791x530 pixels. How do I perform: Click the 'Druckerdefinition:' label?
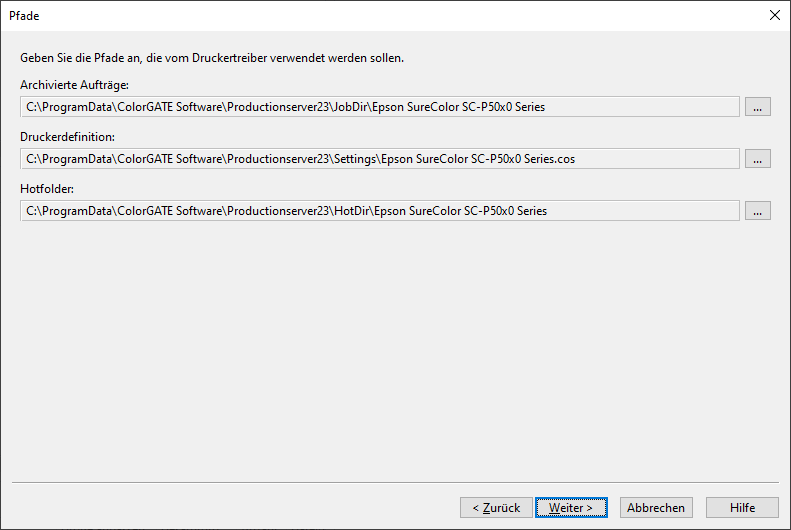(x=68, y=136)
